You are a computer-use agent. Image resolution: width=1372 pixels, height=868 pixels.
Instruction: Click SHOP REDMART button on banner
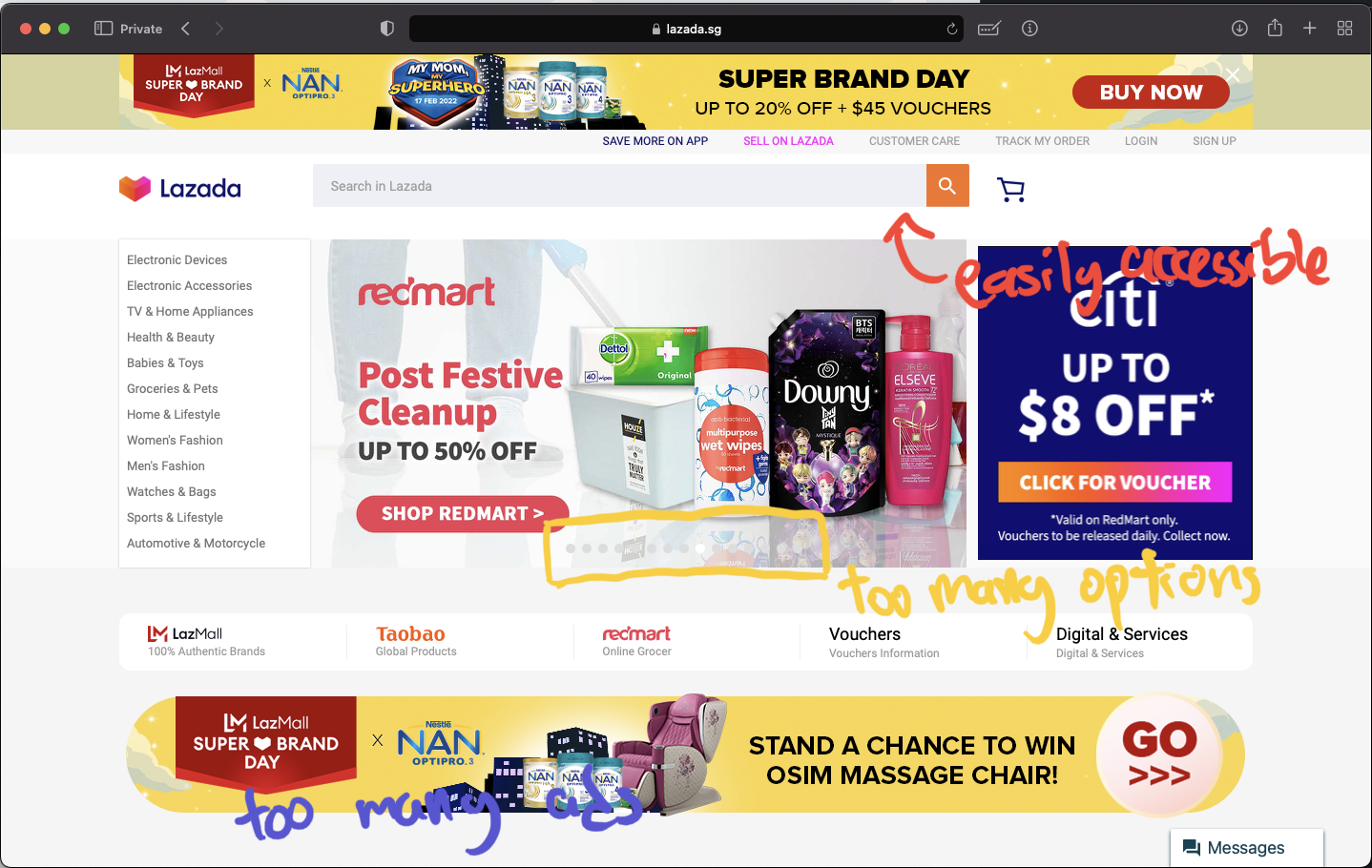(463, 514)
